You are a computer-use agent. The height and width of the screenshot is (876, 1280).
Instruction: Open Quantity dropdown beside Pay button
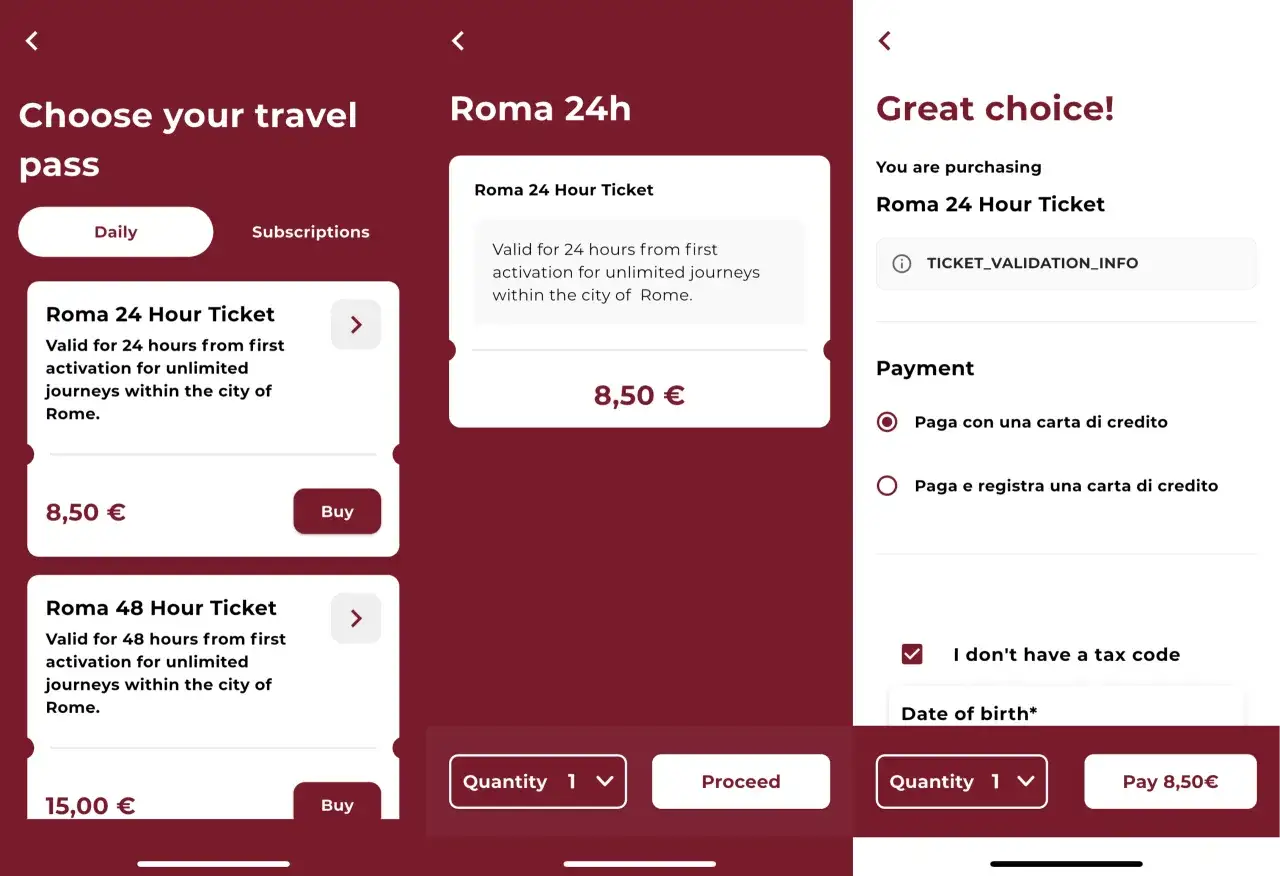(961, 782)
